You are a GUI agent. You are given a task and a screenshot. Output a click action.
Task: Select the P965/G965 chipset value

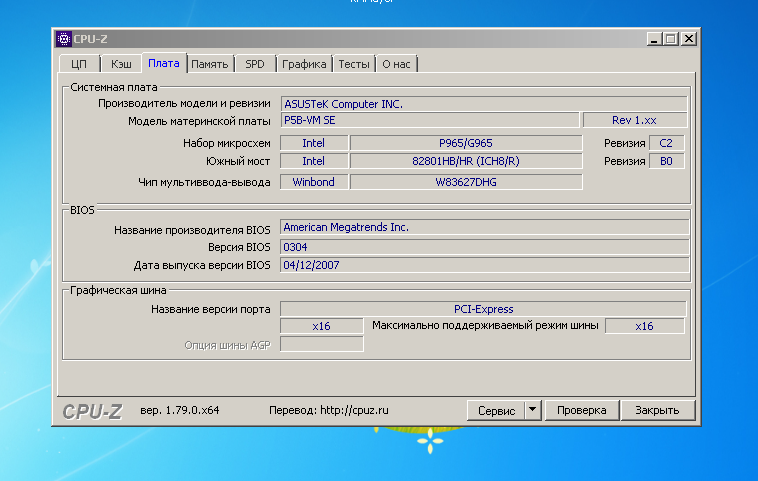click(x=466, y=143)
